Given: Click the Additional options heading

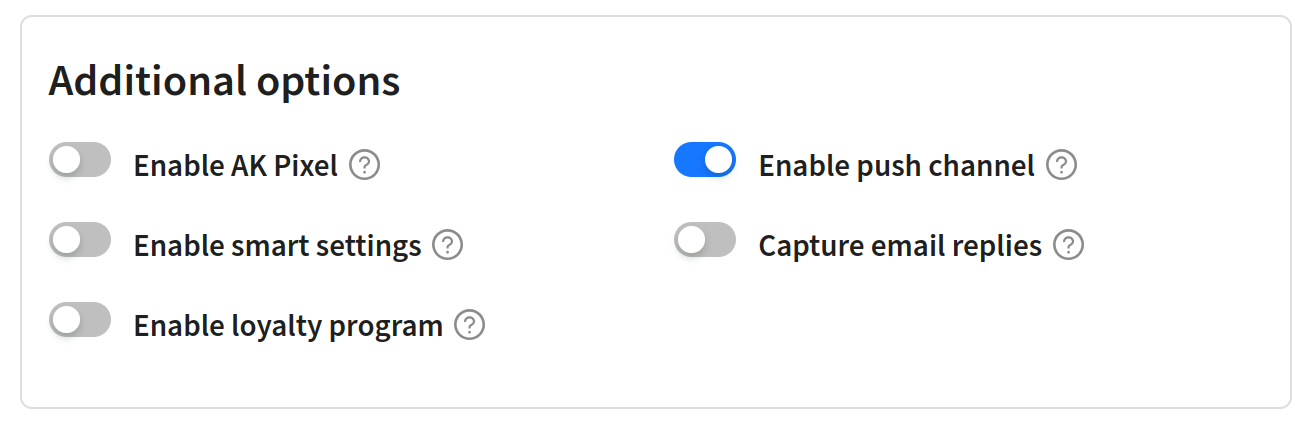Looking at the screenshot, I should (225, 81).
